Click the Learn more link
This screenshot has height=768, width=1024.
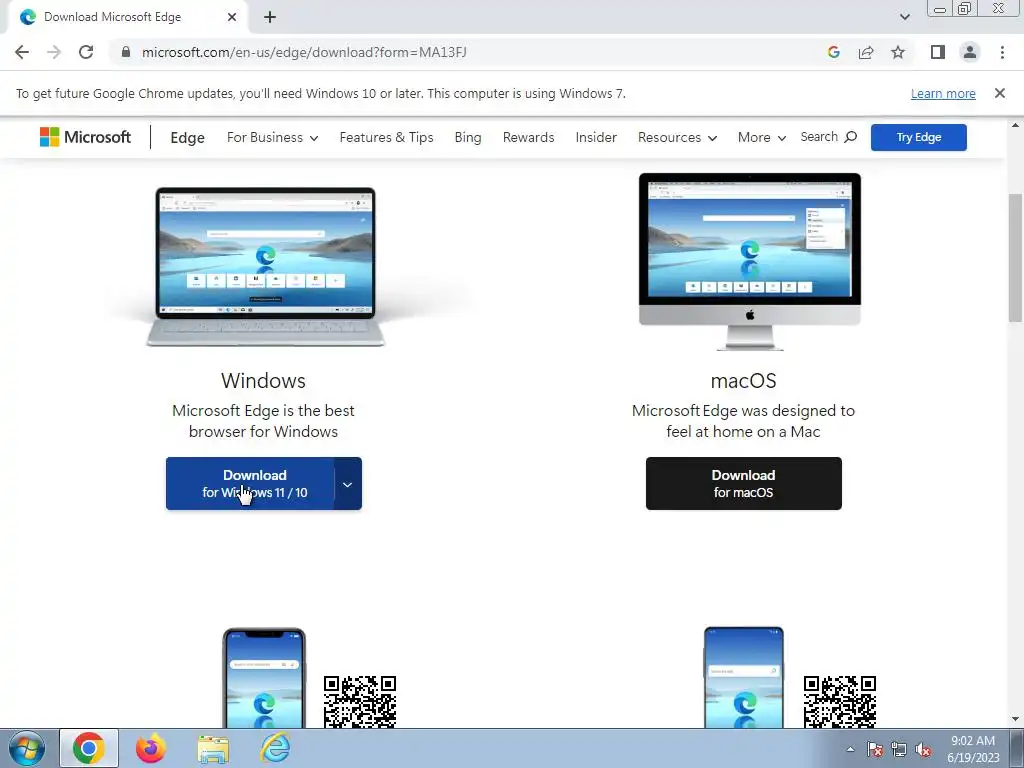[943, 93]
